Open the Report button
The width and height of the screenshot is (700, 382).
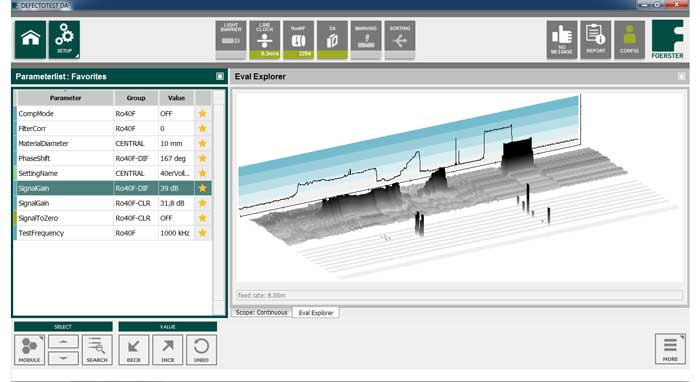click(x=596, y=40)
